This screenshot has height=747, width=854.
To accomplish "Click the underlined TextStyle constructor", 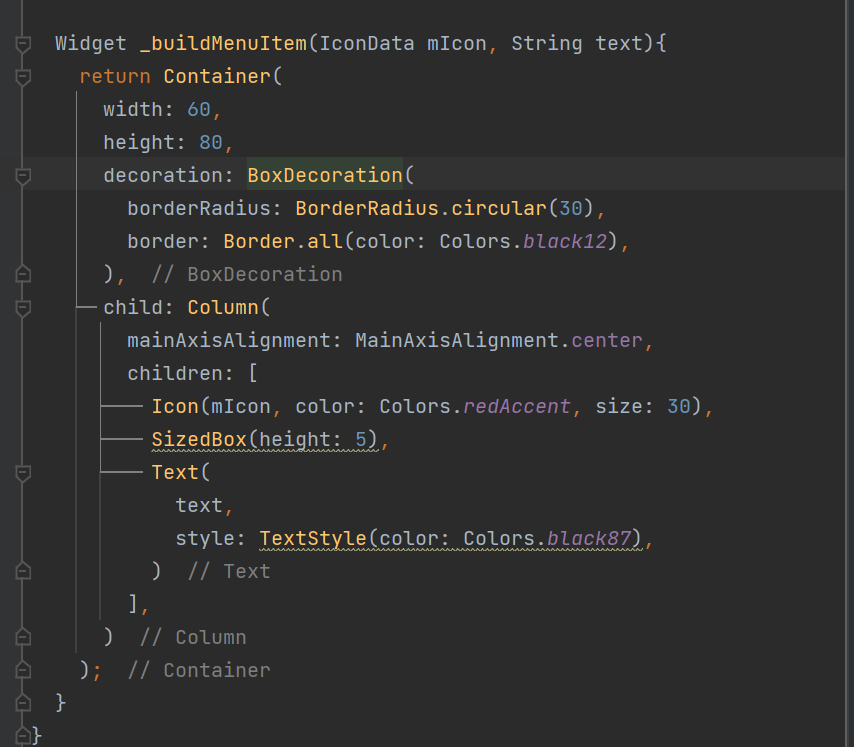I will [313, 538].
